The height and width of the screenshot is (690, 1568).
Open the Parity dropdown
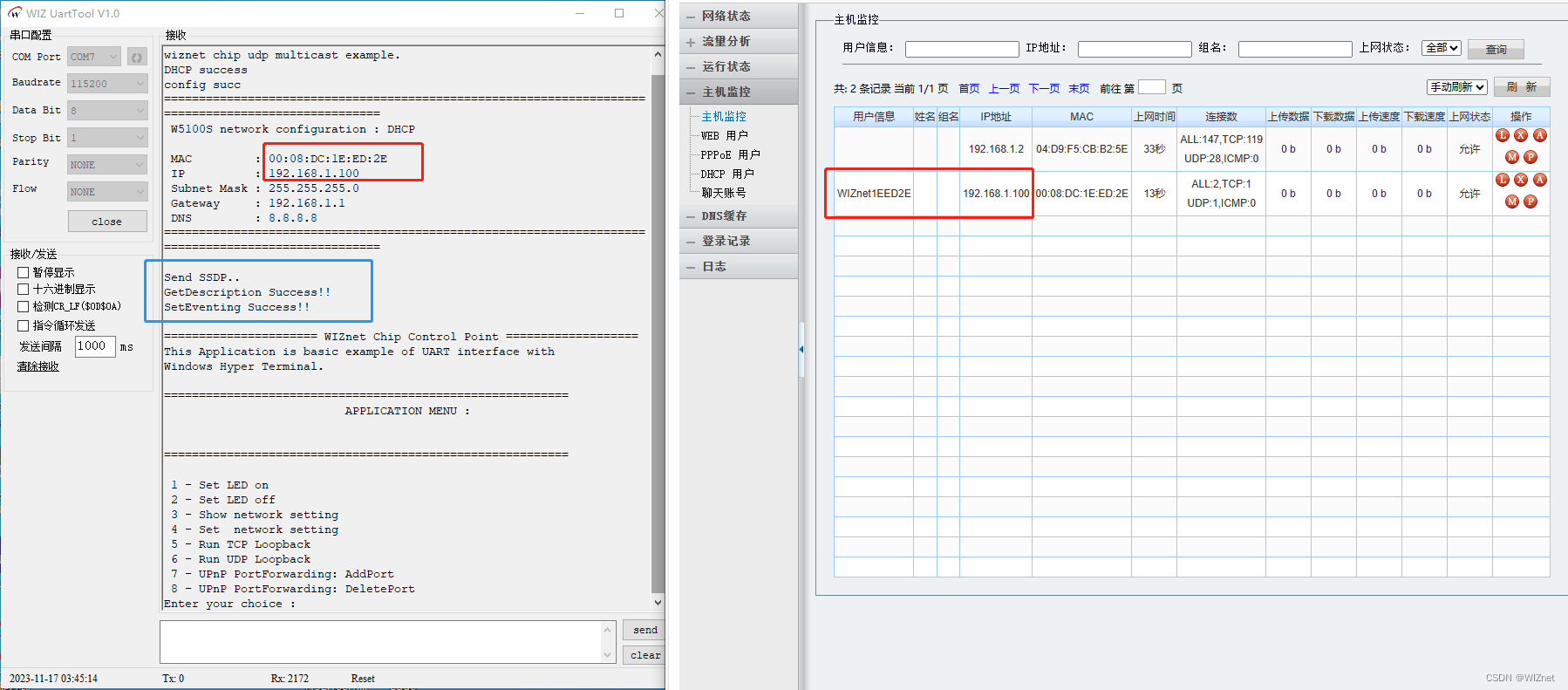(x=107, y=165)
